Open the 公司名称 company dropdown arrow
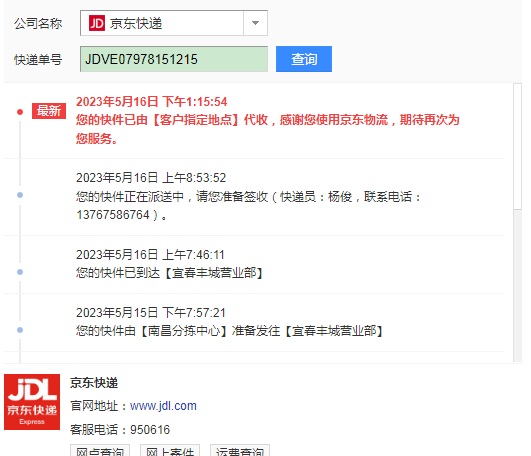Viewport: 531px width, 456px height. [x=255, y=23]
